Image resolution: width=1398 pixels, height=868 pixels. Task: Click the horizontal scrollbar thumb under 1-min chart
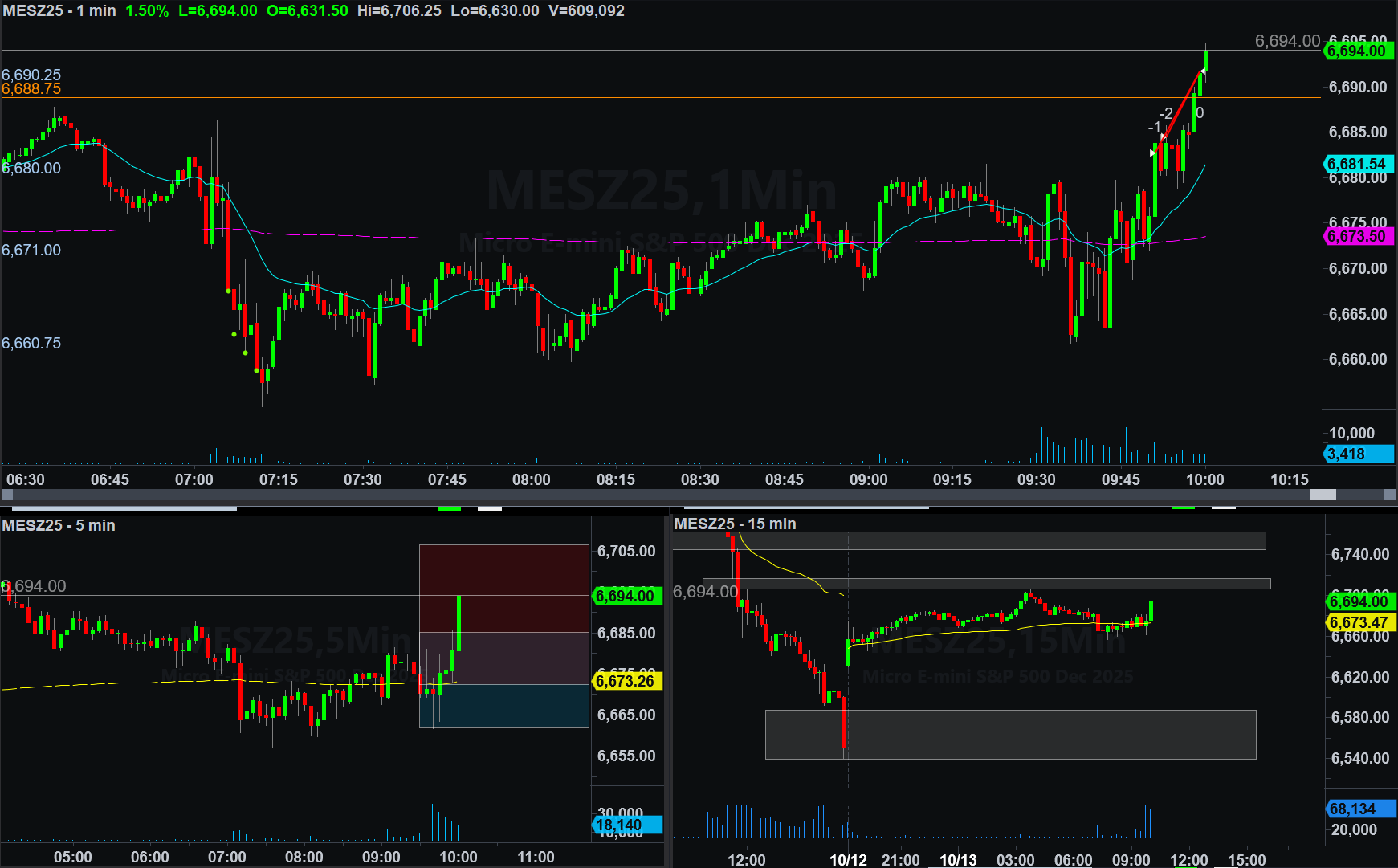pos(1323,495)
